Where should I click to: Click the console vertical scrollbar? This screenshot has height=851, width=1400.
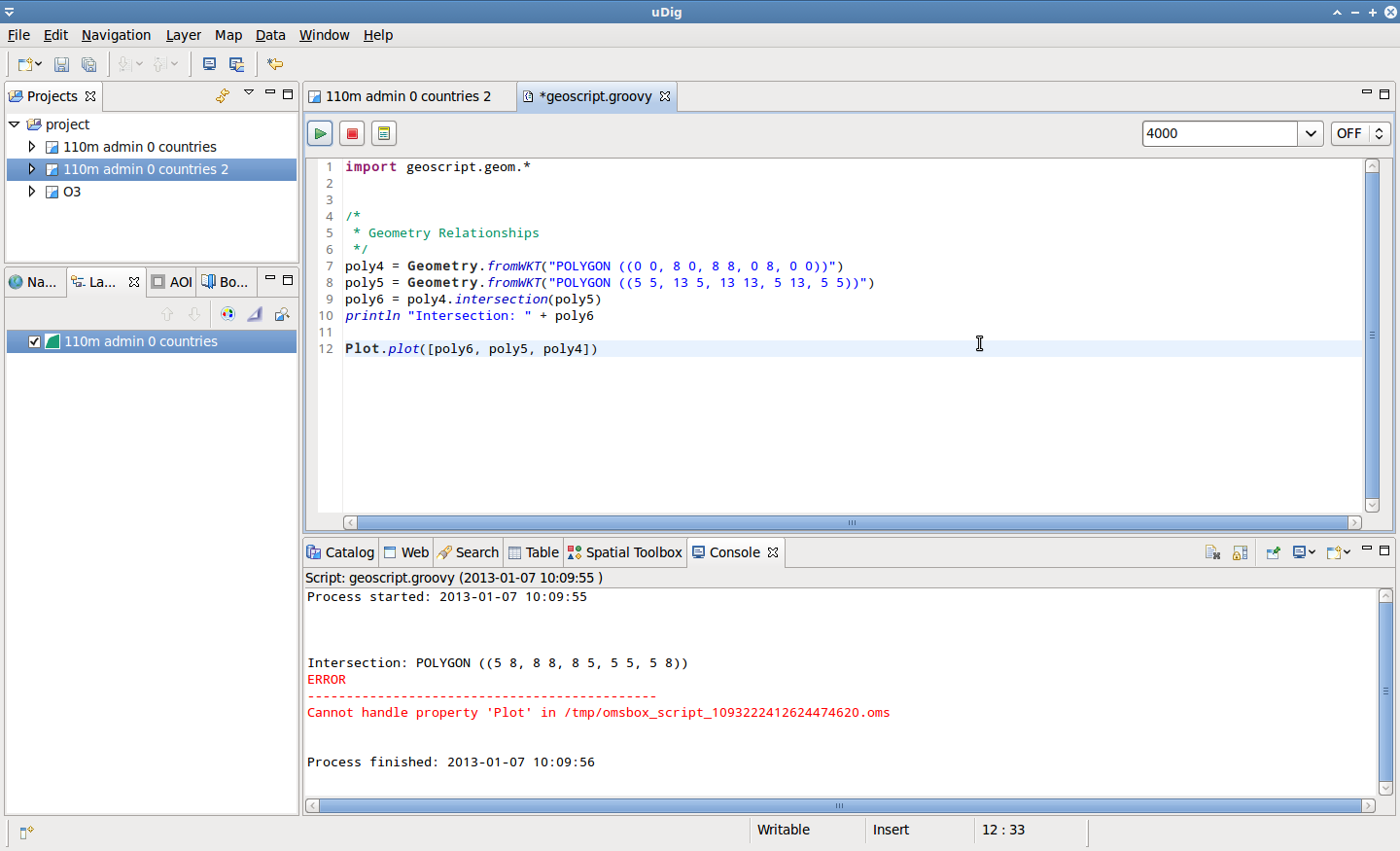1385,691
